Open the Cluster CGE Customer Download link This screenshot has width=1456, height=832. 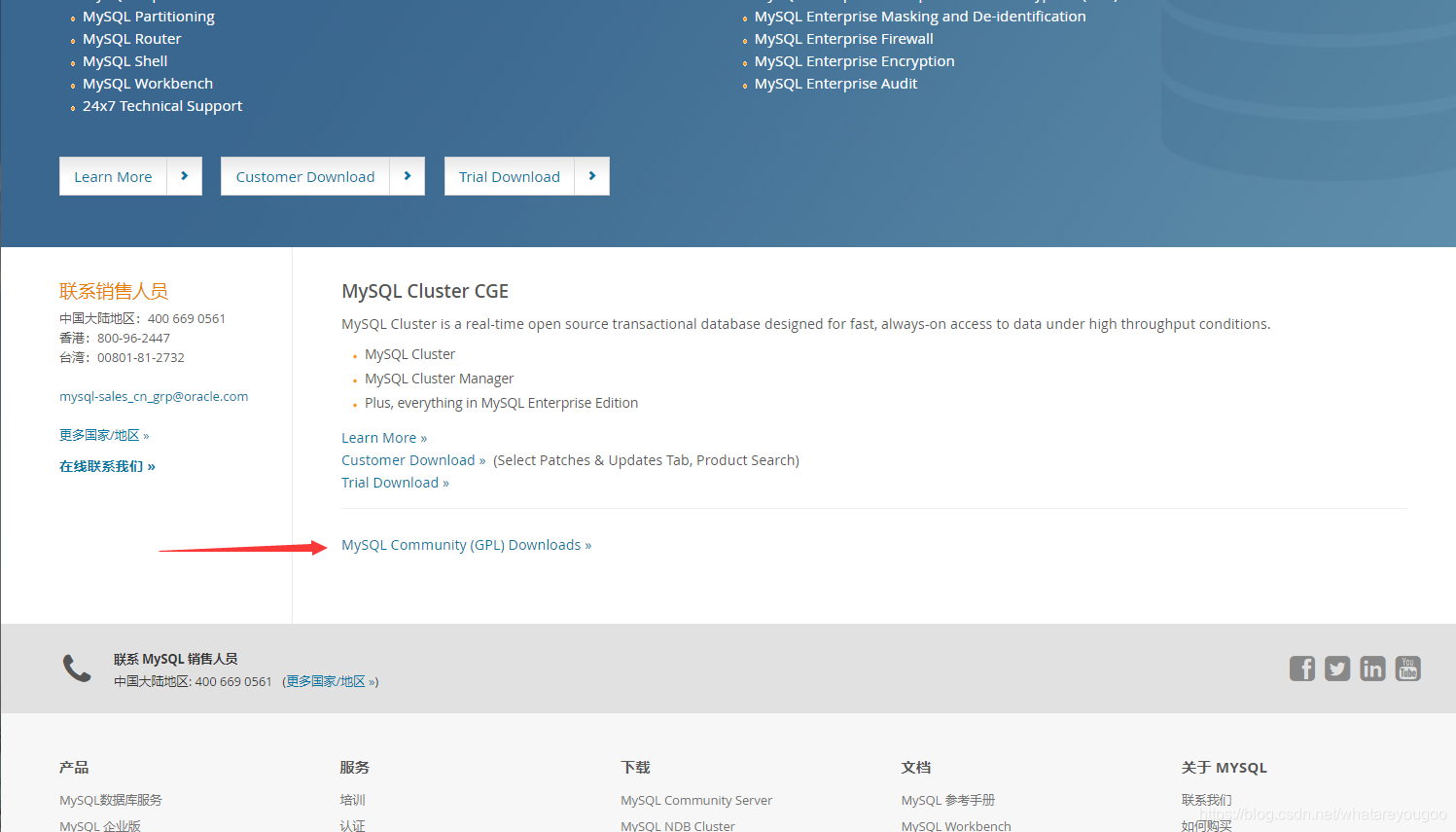click(x=413, y=460)
